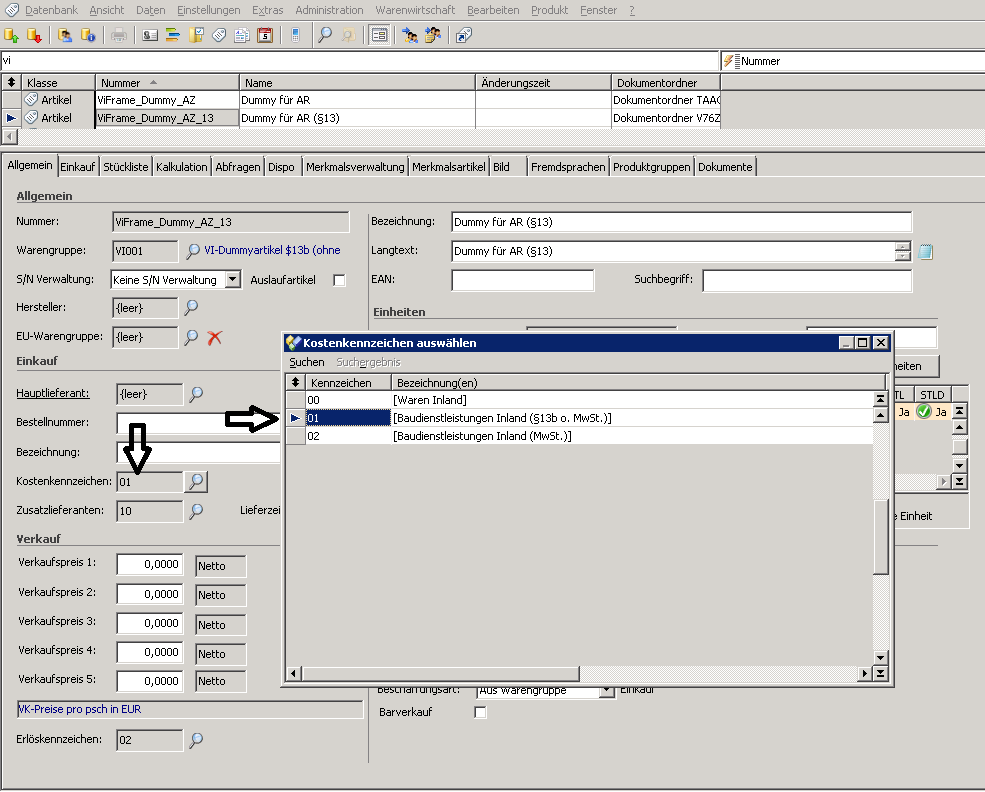Image resolution: width=985 pixels, height=792 pixels.
Task: Click the colored bars list icon in the toolbar
Action: pyautogui.click(x=173, y=35)
